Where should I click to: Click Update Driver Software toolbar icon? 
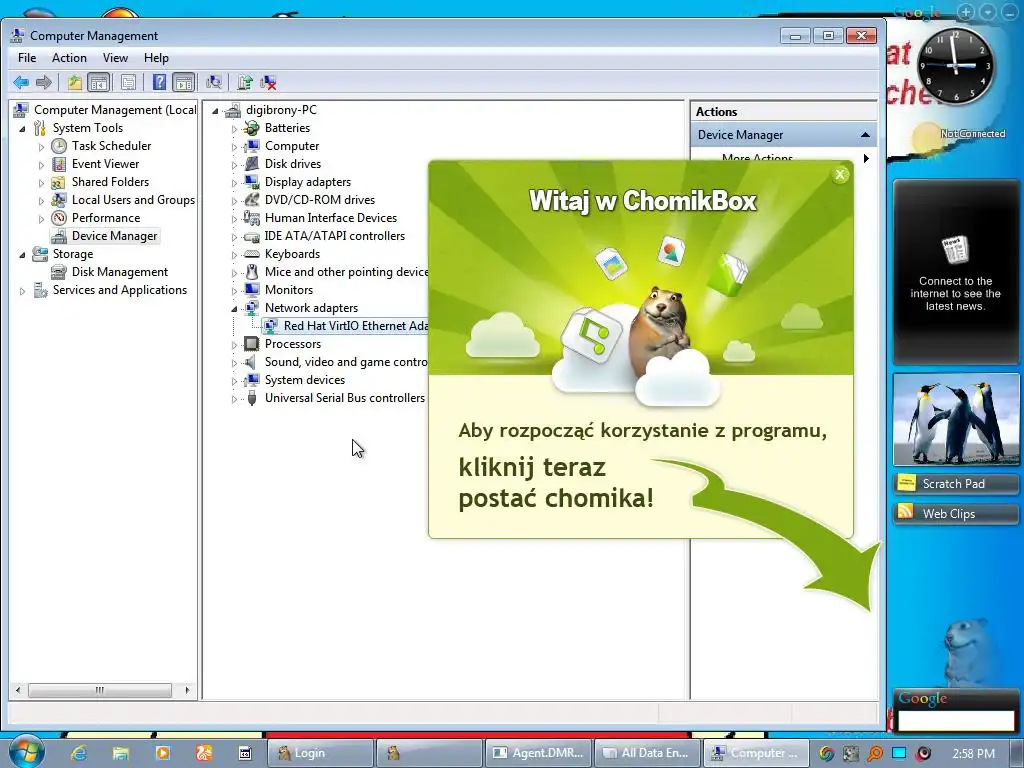245,82
